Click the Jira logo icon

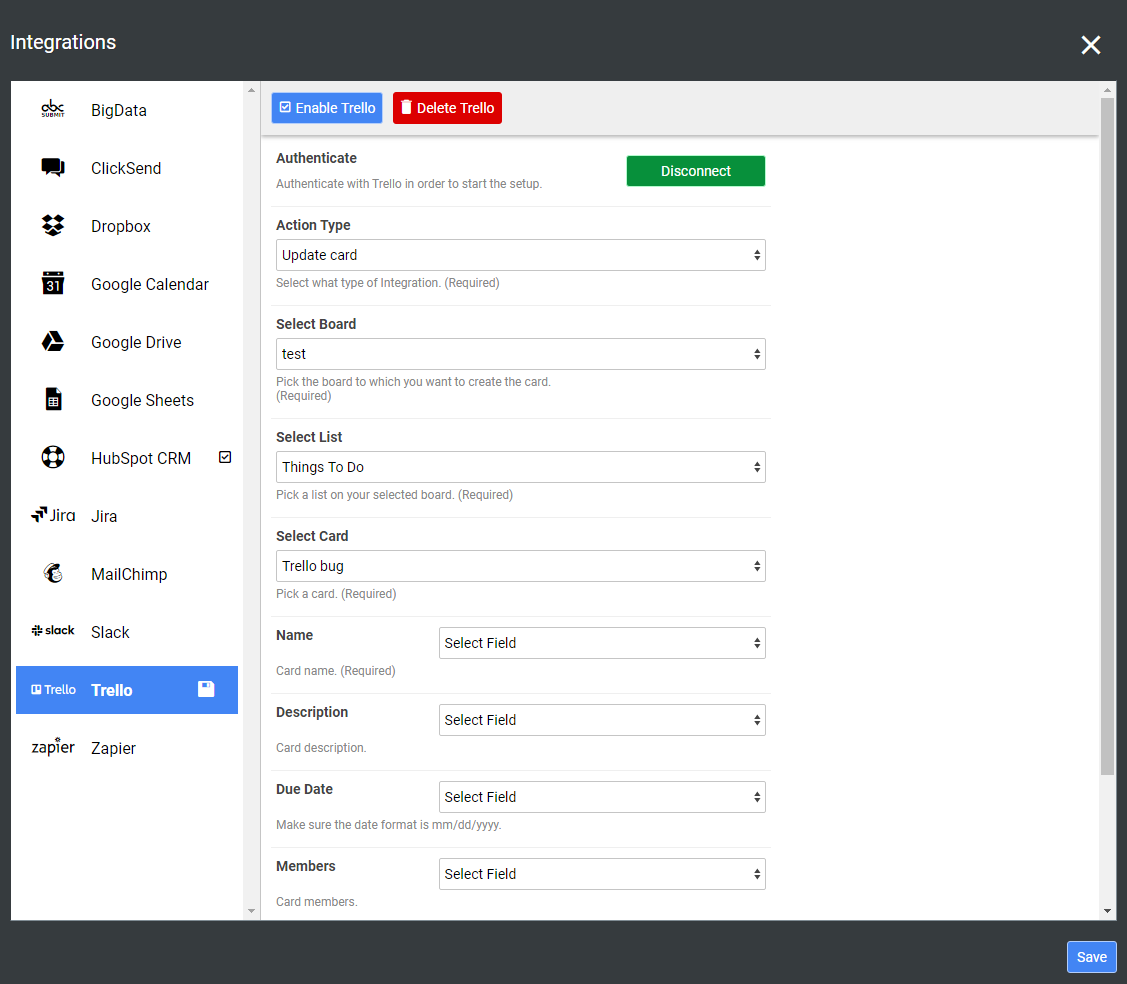[52, 515]
